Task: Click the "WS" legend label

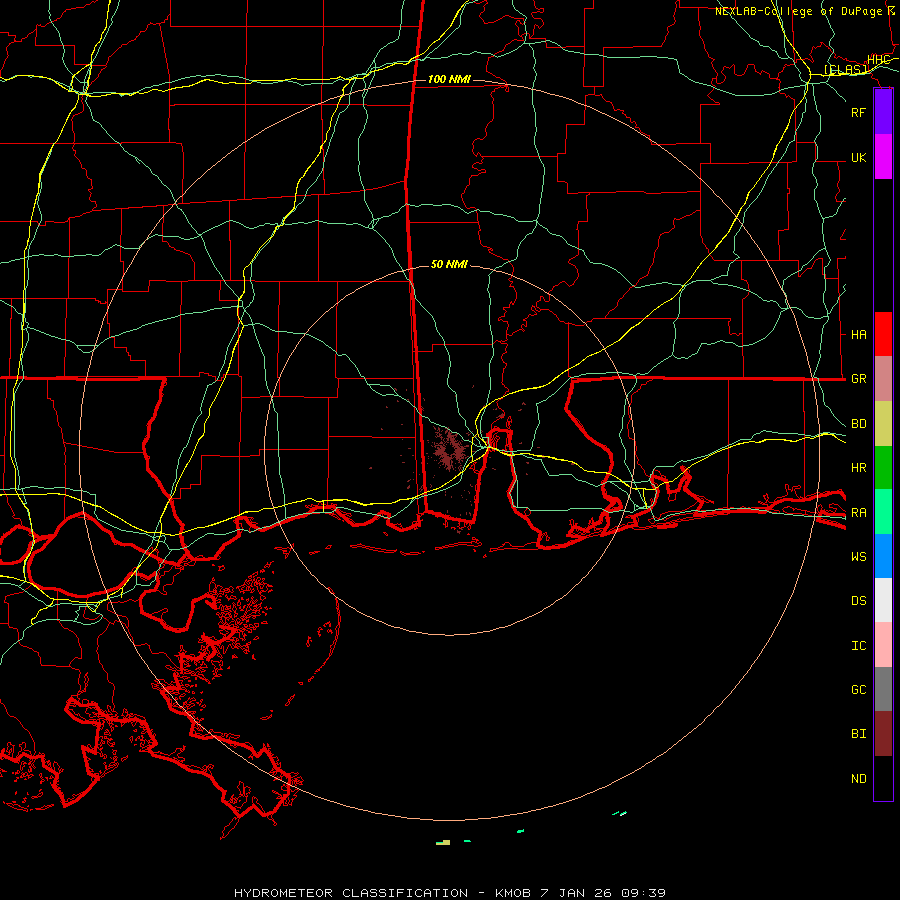Action: click(x=858, y=557)
